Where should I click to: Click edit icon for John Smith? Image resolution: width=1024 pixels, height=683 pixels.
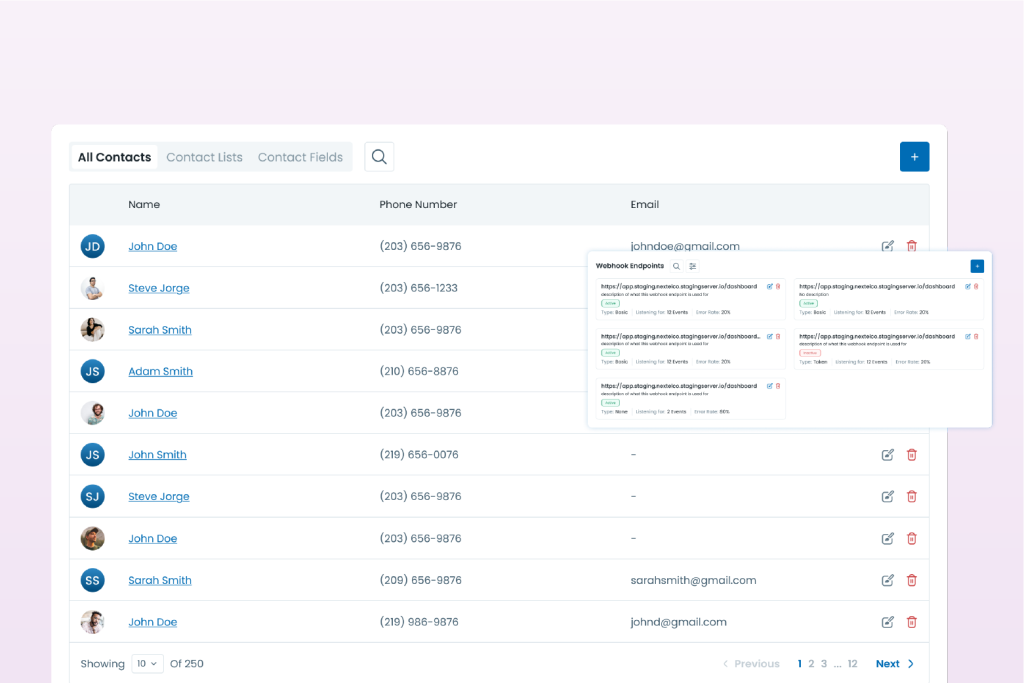click(887, 455)
